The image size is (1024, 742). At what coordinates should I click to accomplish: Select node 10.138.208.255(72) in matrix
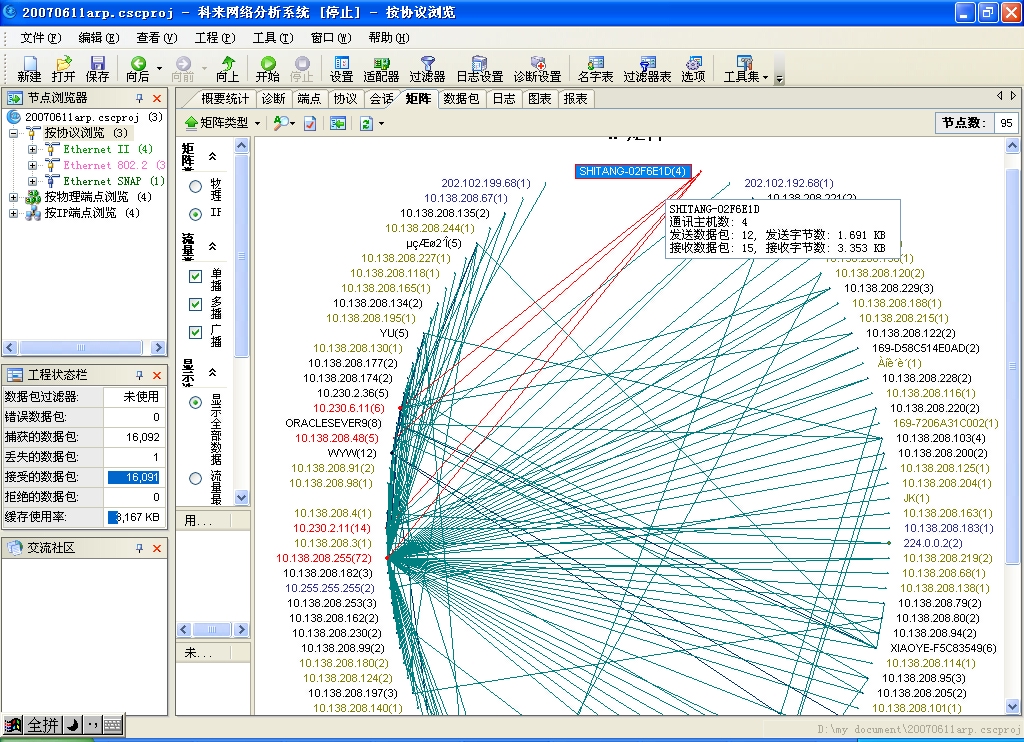pyautogui.click(x=324, y=558)
